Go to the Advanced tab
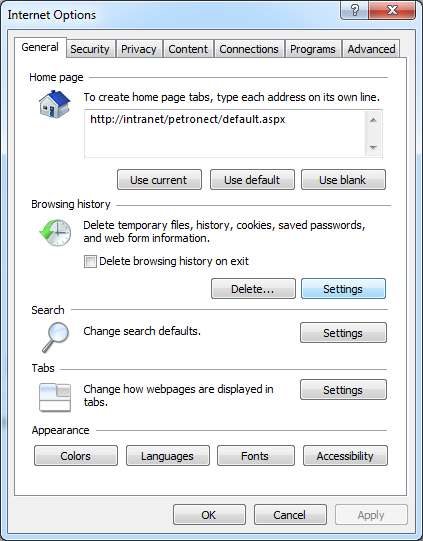The height and width of the screenshot is (541, 423). click(371, 49)
